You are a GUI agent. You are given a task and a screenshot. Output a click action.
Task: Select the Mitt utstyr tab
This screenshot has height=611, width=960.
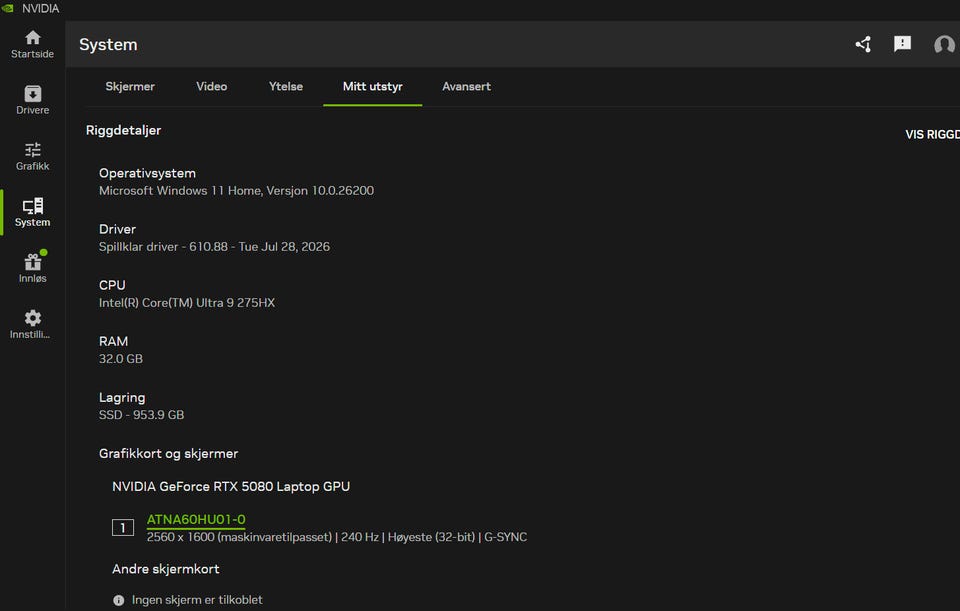pos(372,86)
